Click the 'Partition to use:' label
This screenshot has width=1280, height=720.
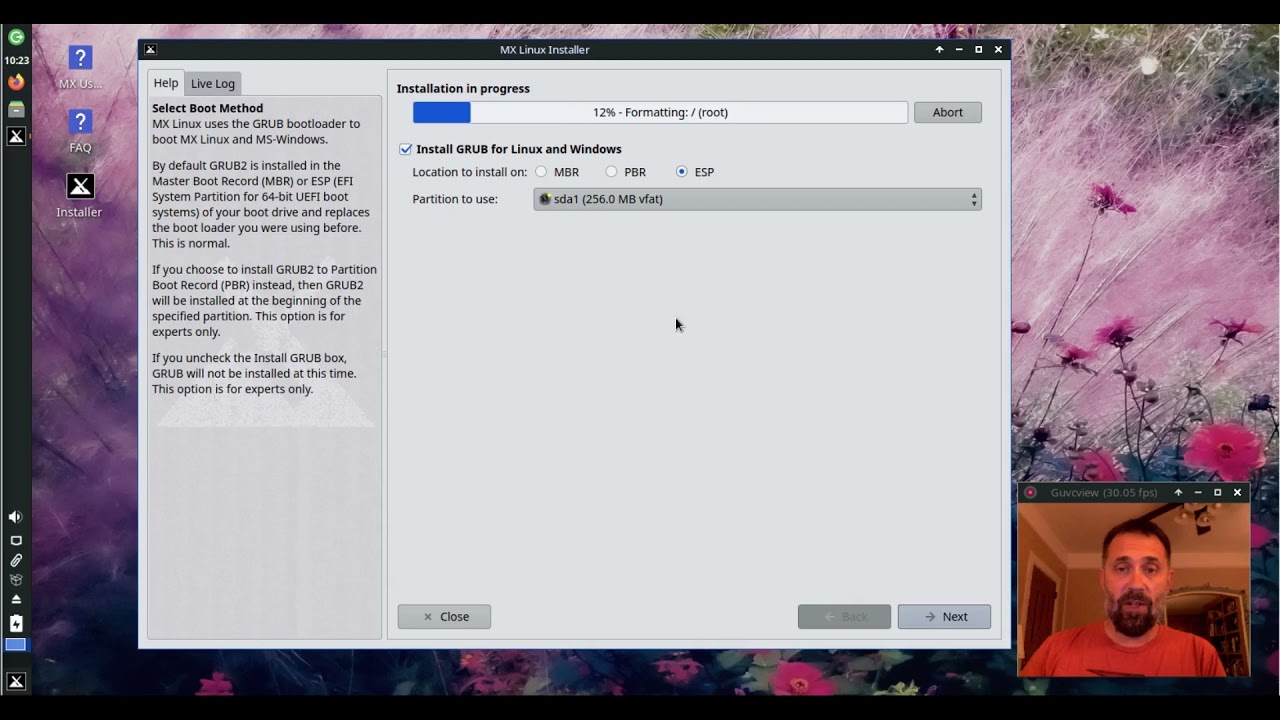455,199
